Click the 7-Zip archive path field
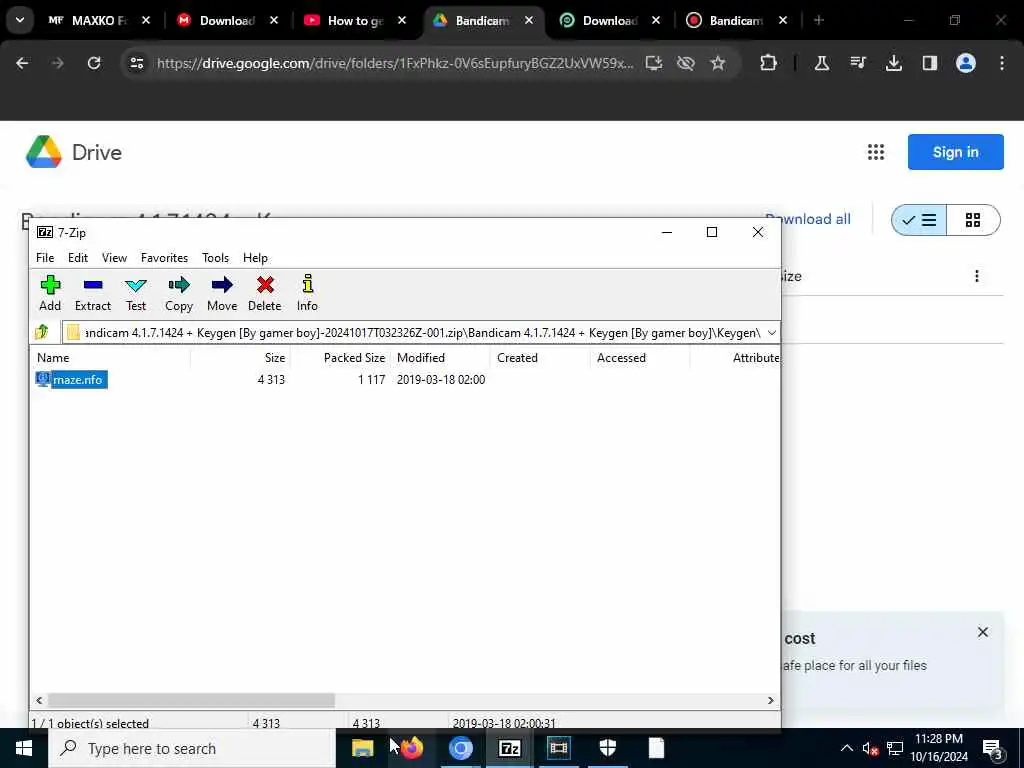This screenshot has height=768, width=1024. (x=415, y=332)
